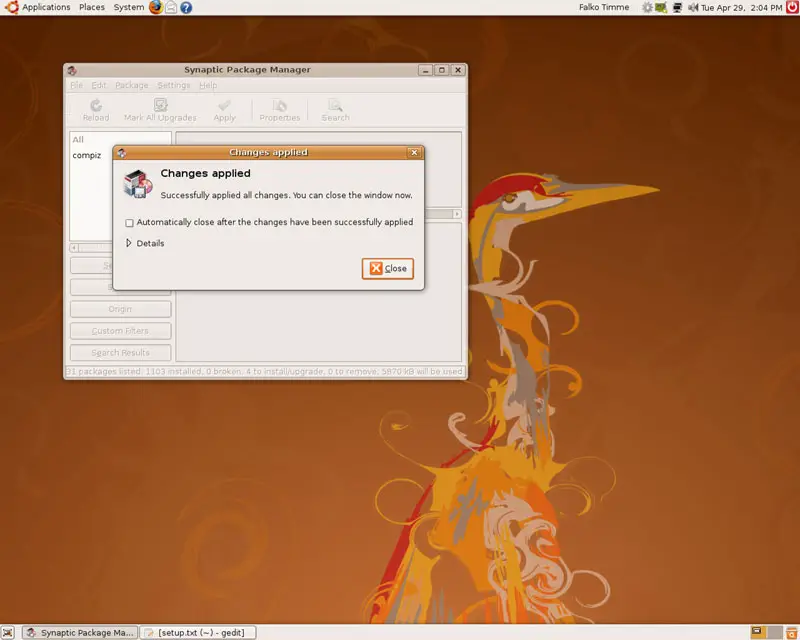Switch to setup.txt gedit window
The width and height of the screenshot is (800, 640).
(198, 632)
